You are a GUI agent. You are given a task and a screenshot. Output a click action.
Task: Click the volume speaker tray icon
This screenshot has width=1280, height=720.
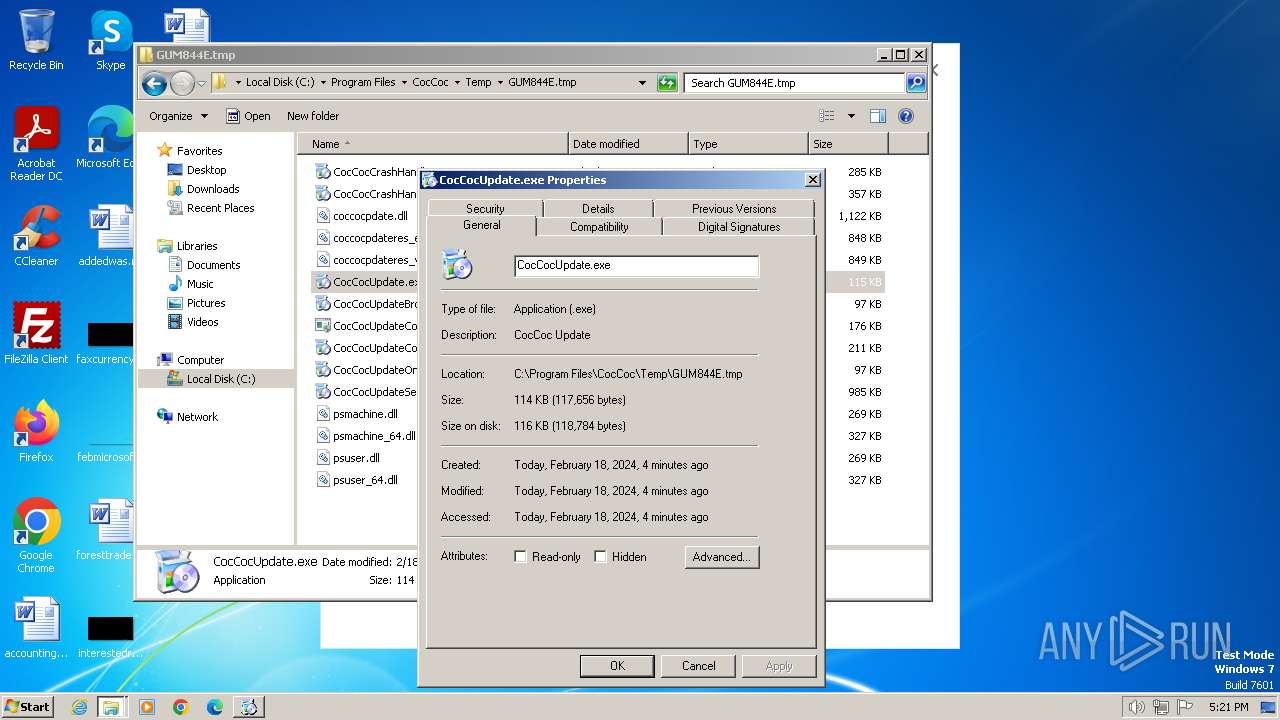click(1136, 707)
